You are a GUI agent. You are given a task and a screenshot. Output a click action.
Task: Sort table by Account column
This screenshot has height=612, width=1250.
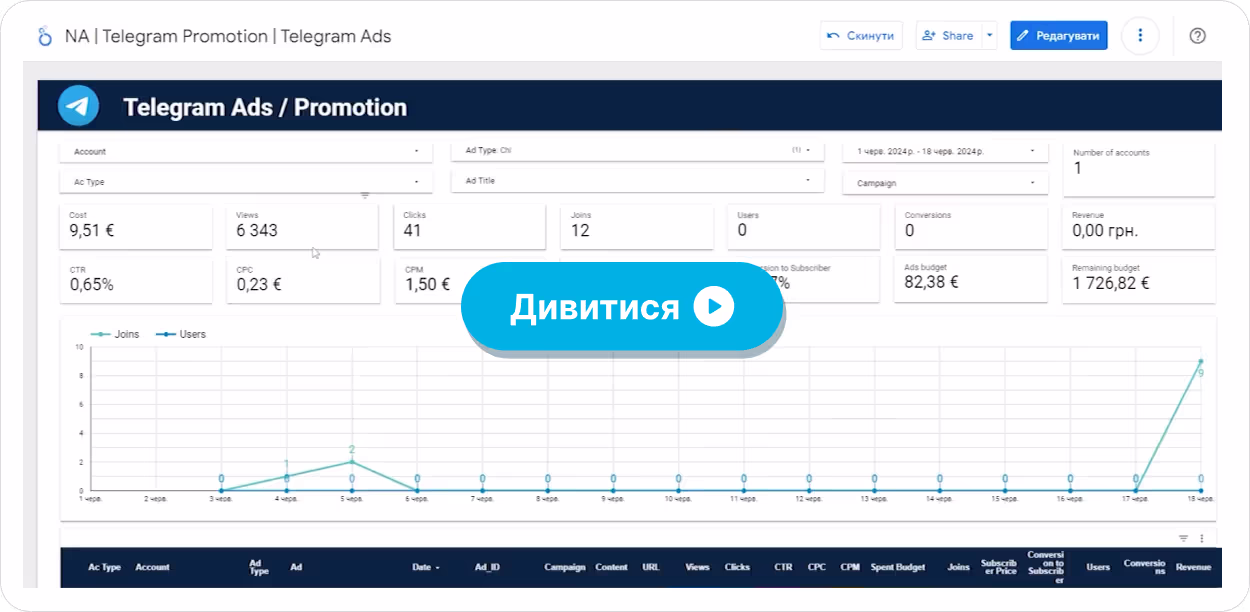[x=153, y=567]
